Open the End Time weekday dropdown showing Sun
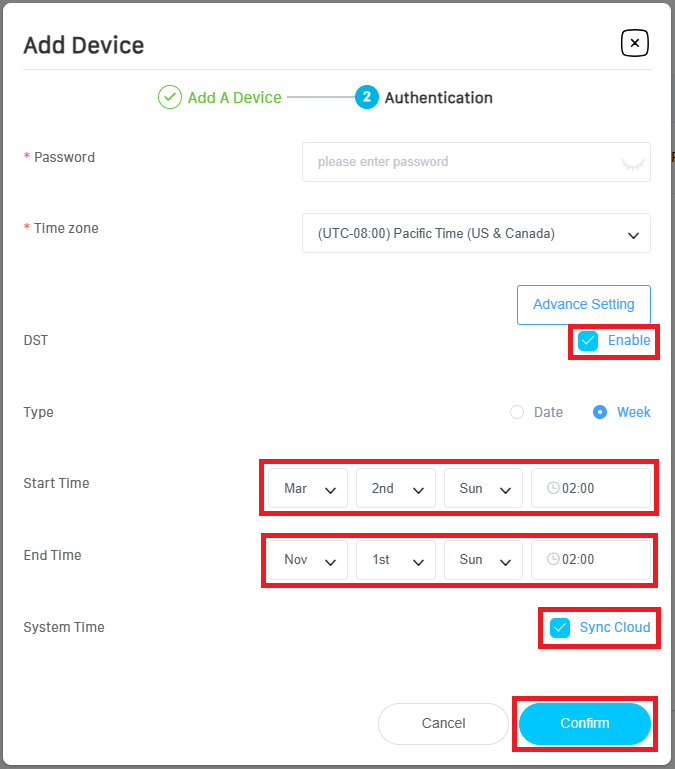This screenshot has height=769, width=675. (x=484, y=560)
